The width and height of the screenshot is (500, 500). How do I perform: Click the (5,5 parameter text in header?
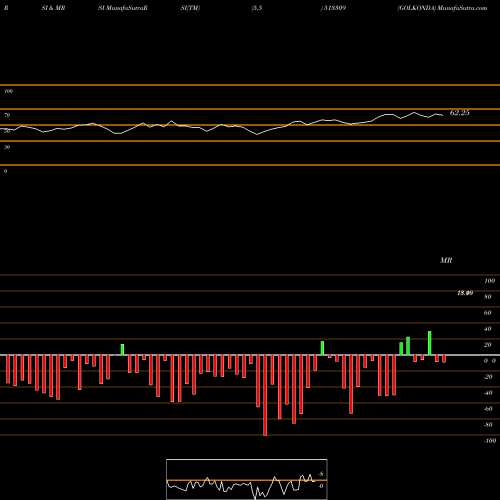tap(257, 8)
